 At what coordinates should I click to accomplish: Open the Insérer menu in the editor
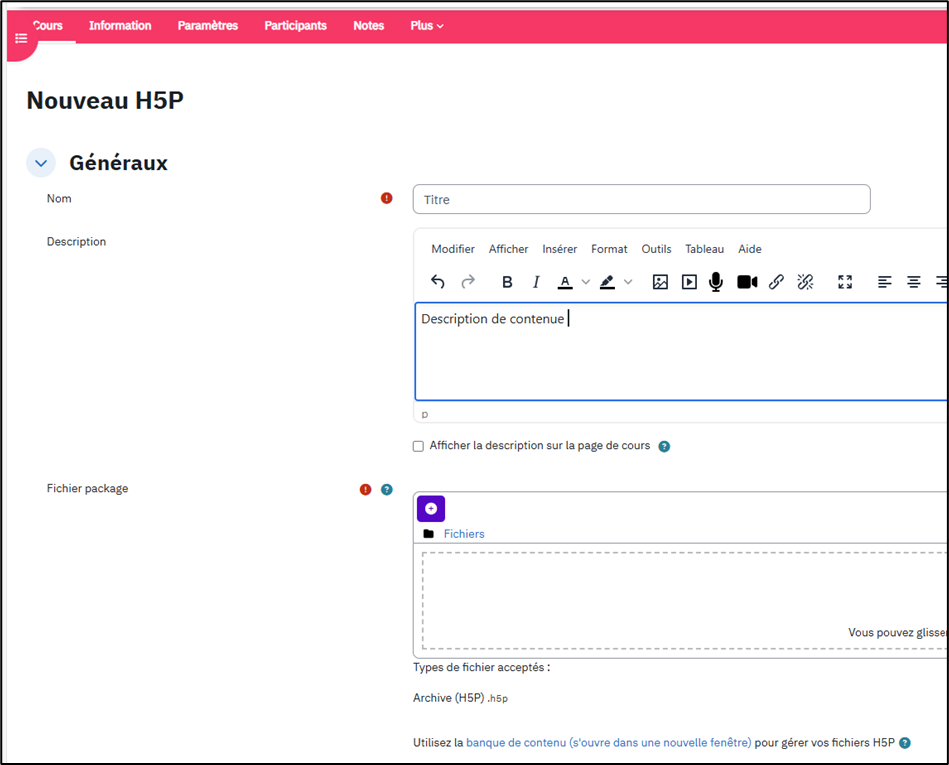[559, 249]
